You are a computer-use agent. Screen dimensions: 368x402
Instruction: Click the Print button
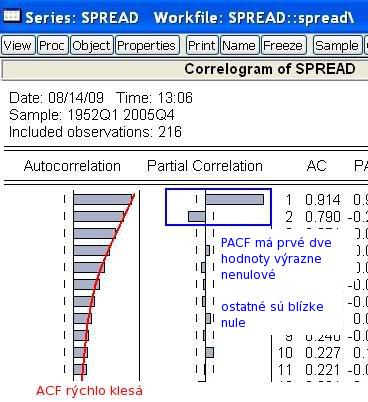point(202,45)
